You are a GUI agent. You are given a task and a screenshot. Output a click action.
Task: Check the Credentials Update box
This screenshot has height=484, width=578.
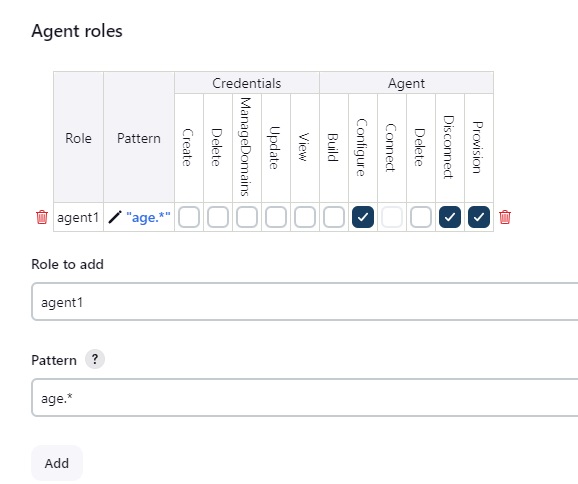point(276,217)
